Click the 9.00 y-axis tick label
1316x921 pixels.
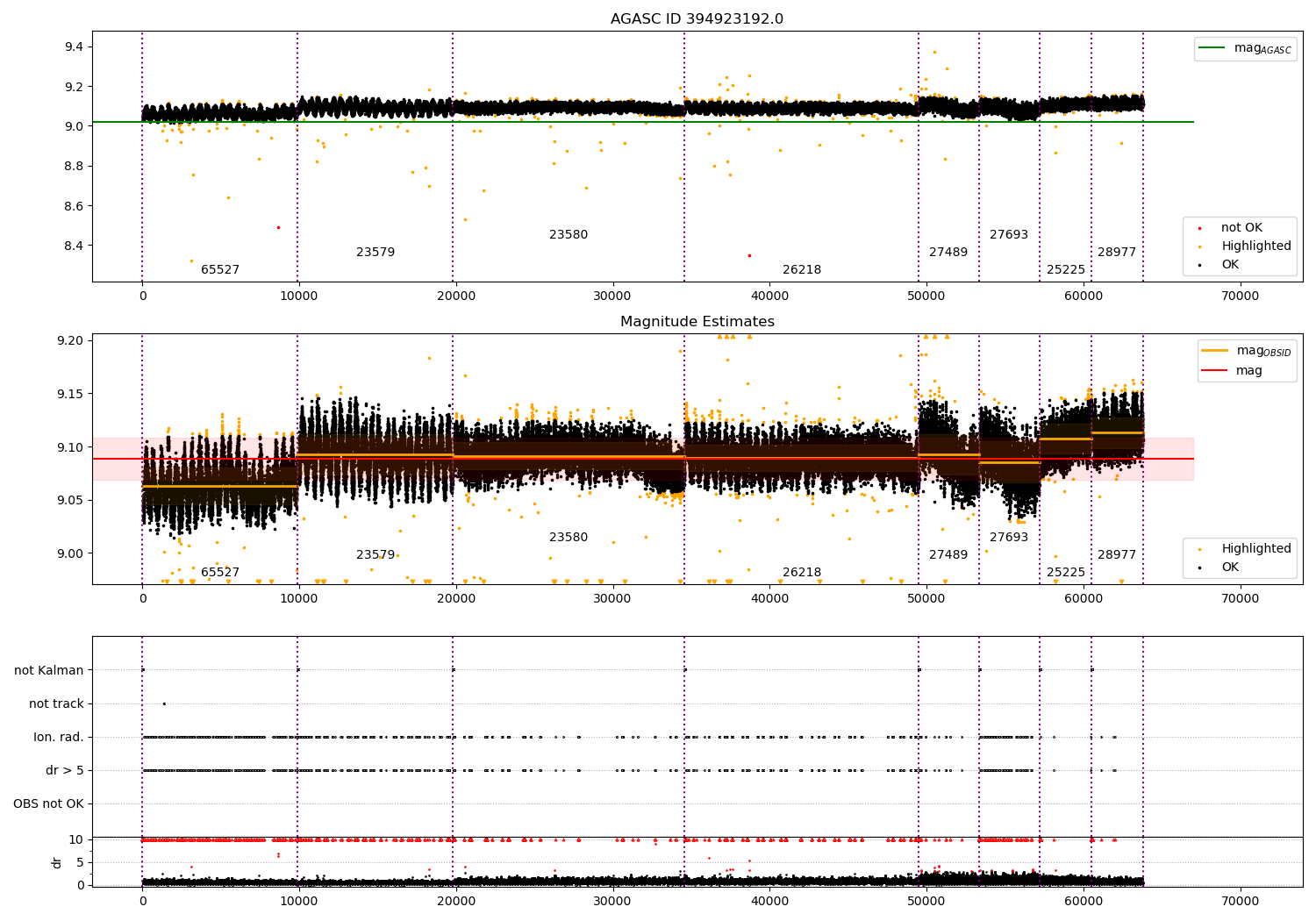coord(71,553)
